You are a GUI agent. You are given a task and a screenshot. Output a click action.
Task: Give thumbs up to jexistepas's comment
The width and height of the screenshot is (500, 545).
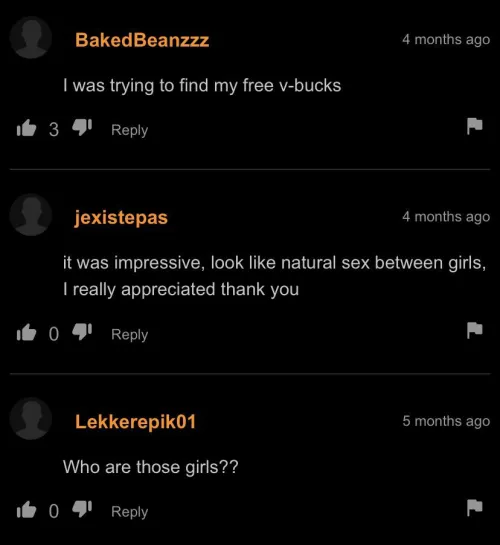coord(26,332)
